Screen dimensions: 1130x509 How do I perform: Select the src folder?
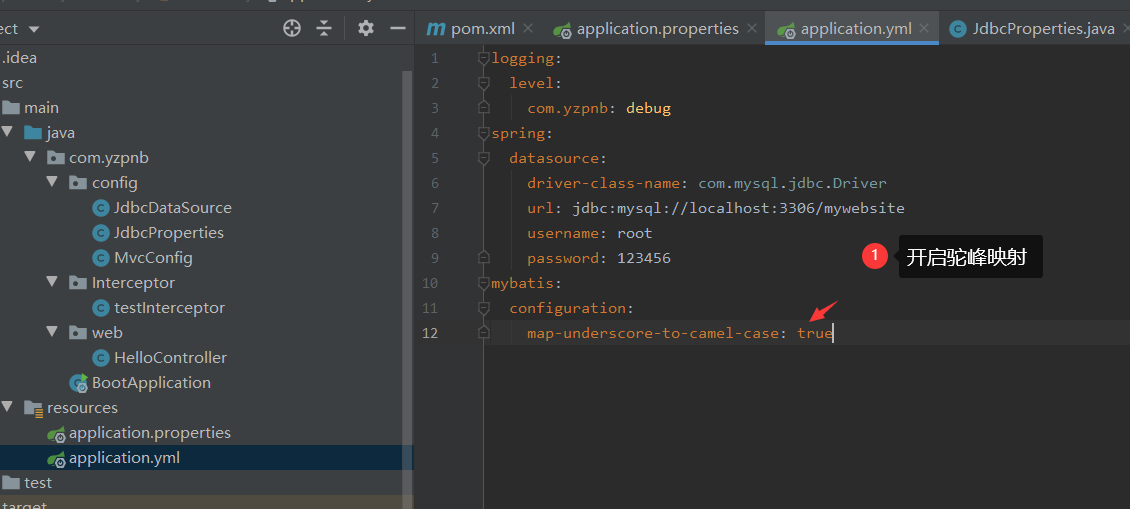click(12, 83)
